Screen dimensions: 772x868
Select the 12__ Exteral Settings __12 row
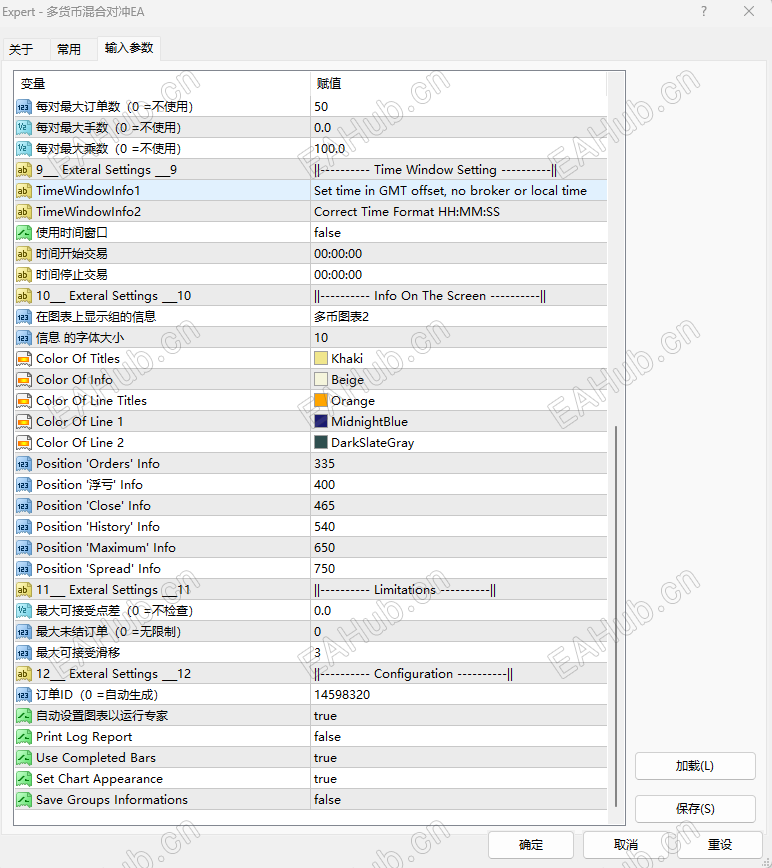(x=311, y=674)
